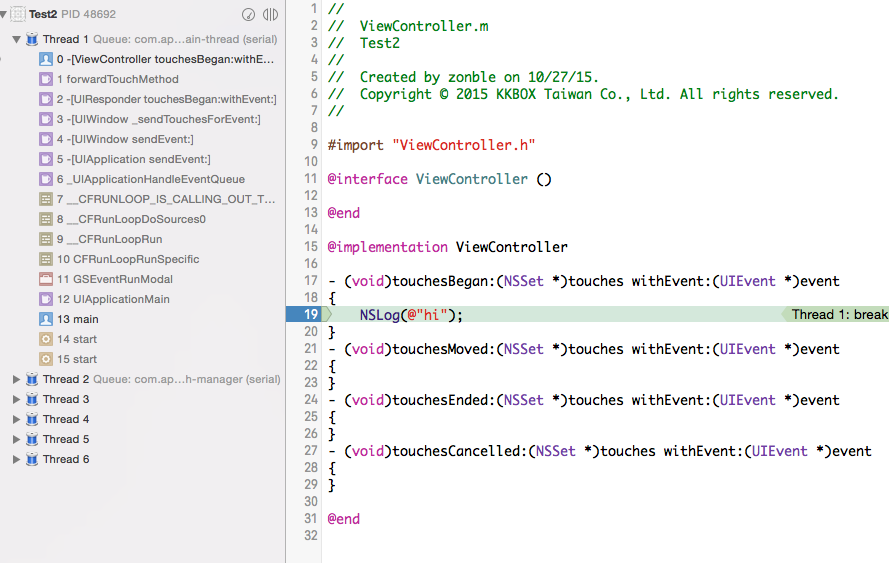This screenshot has height=563, width=889.
Task: Collapse the Test2 process disclosure triangle
Action: [4, 15]
